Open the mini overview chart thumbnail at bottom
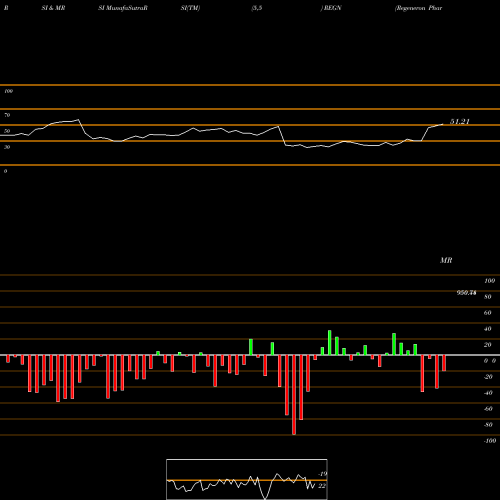 click(247, 479)
